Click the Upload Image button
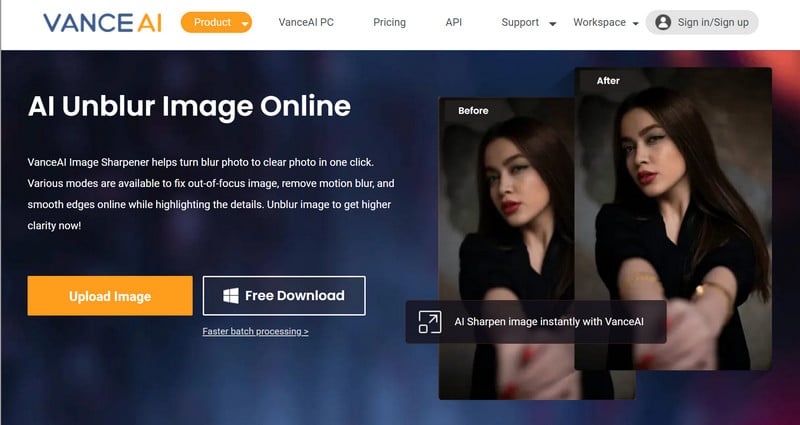 [110, 296]
